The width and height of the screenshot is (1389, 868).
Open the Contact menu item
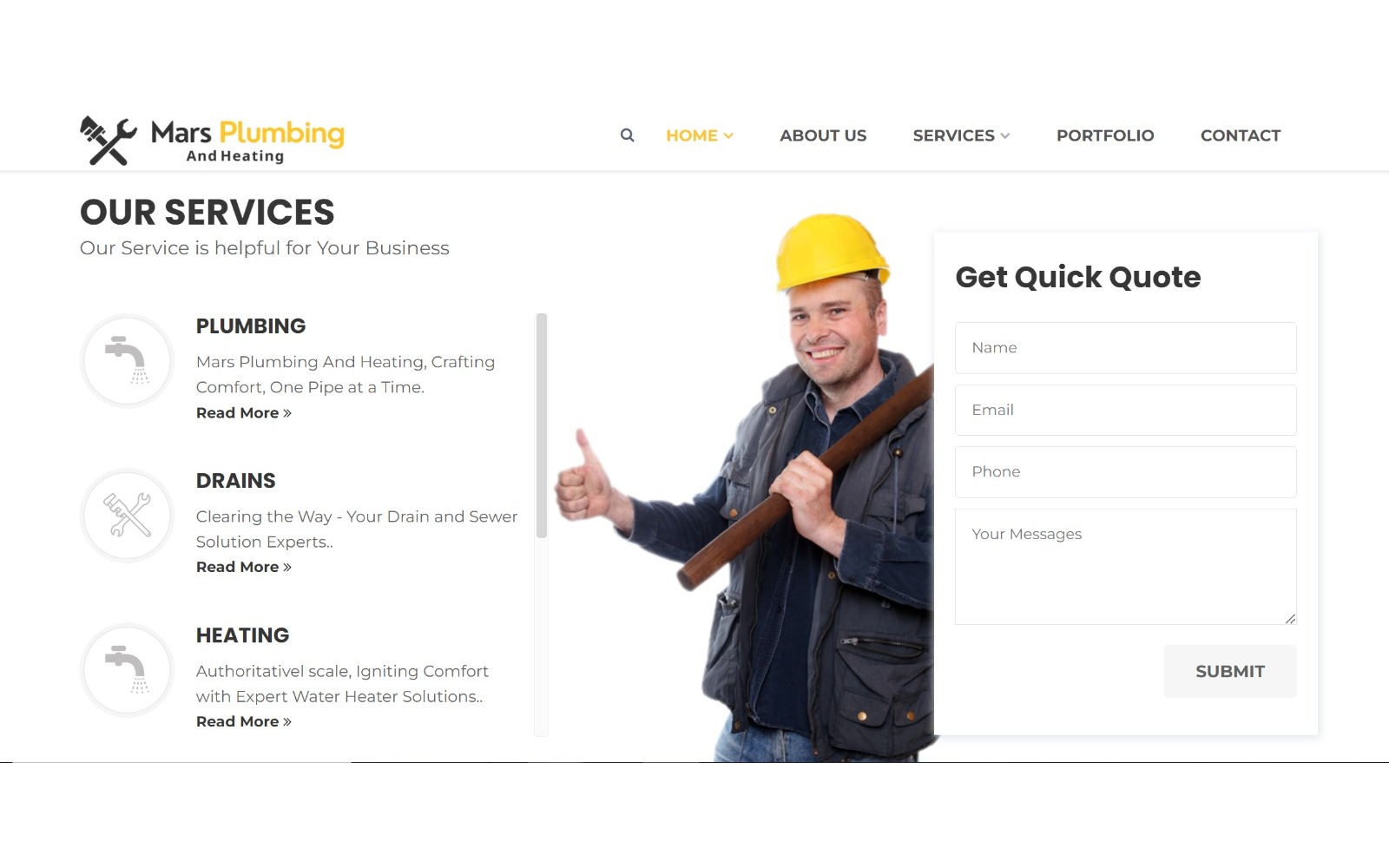click(1241, 135)
